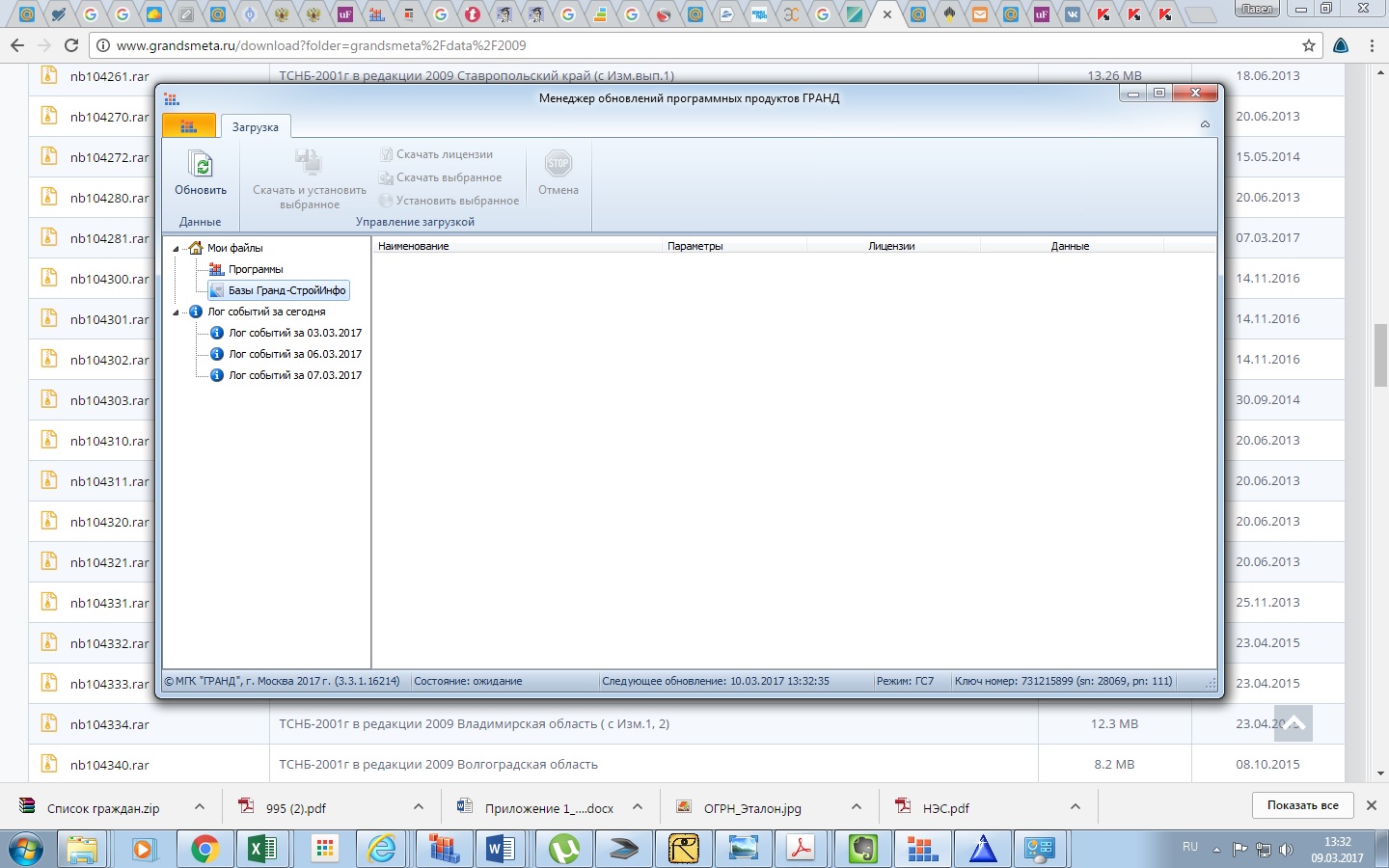Open Лог событий за 03.03.2017

click(295, 333)
